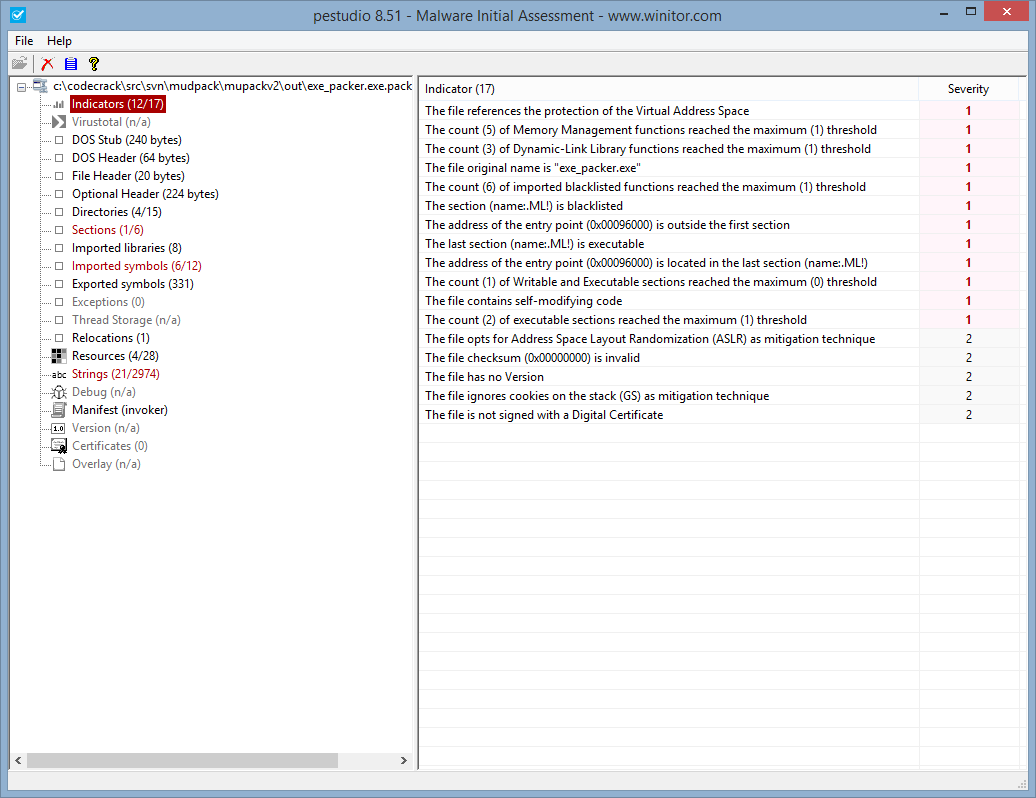The height and width of the screenshot is (798, 1036).
Task: Click the window resize grip in status bar
Action: (1022, 783)
